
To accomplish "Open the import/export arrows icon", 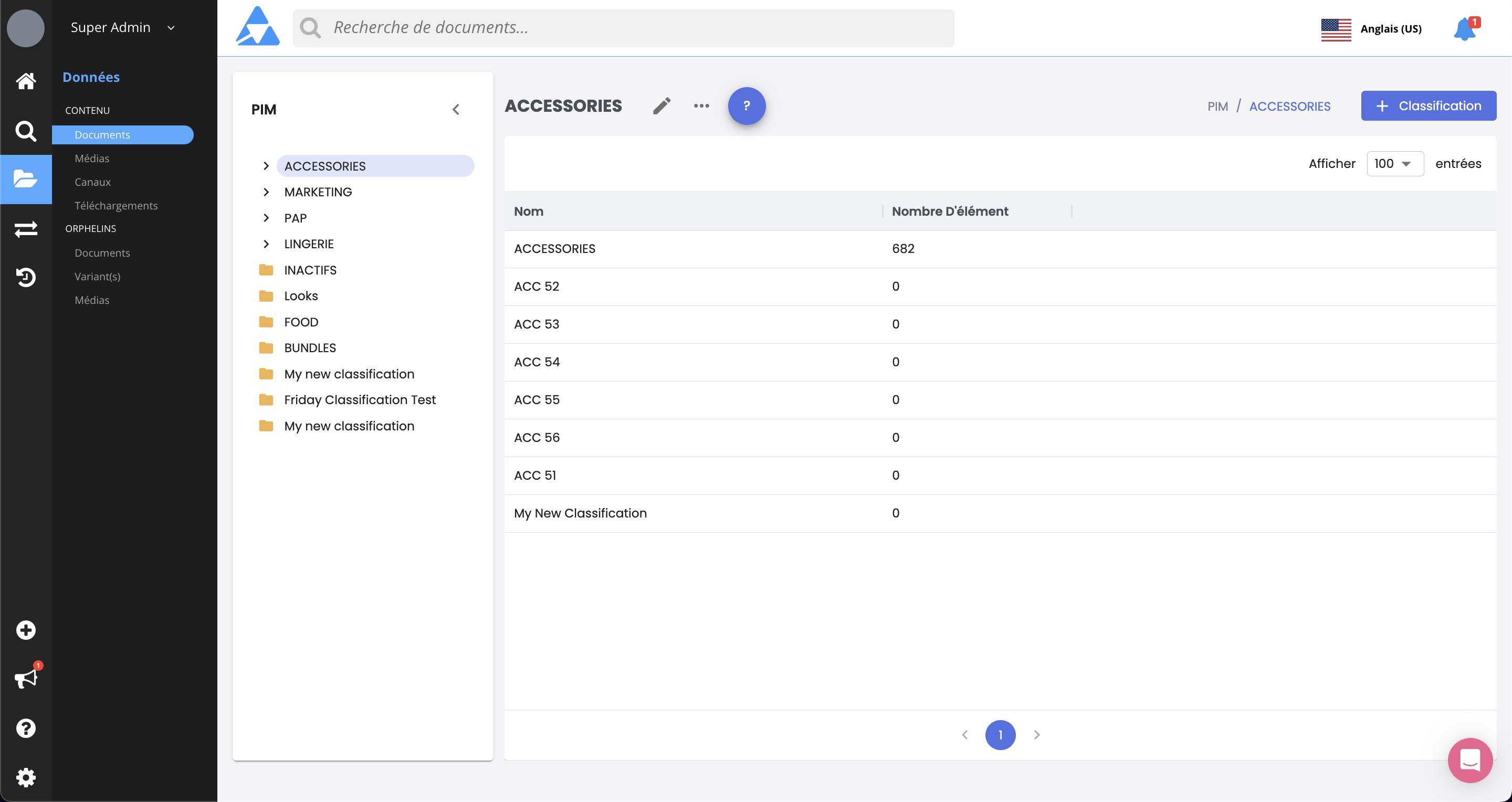I will coord(26,229).
